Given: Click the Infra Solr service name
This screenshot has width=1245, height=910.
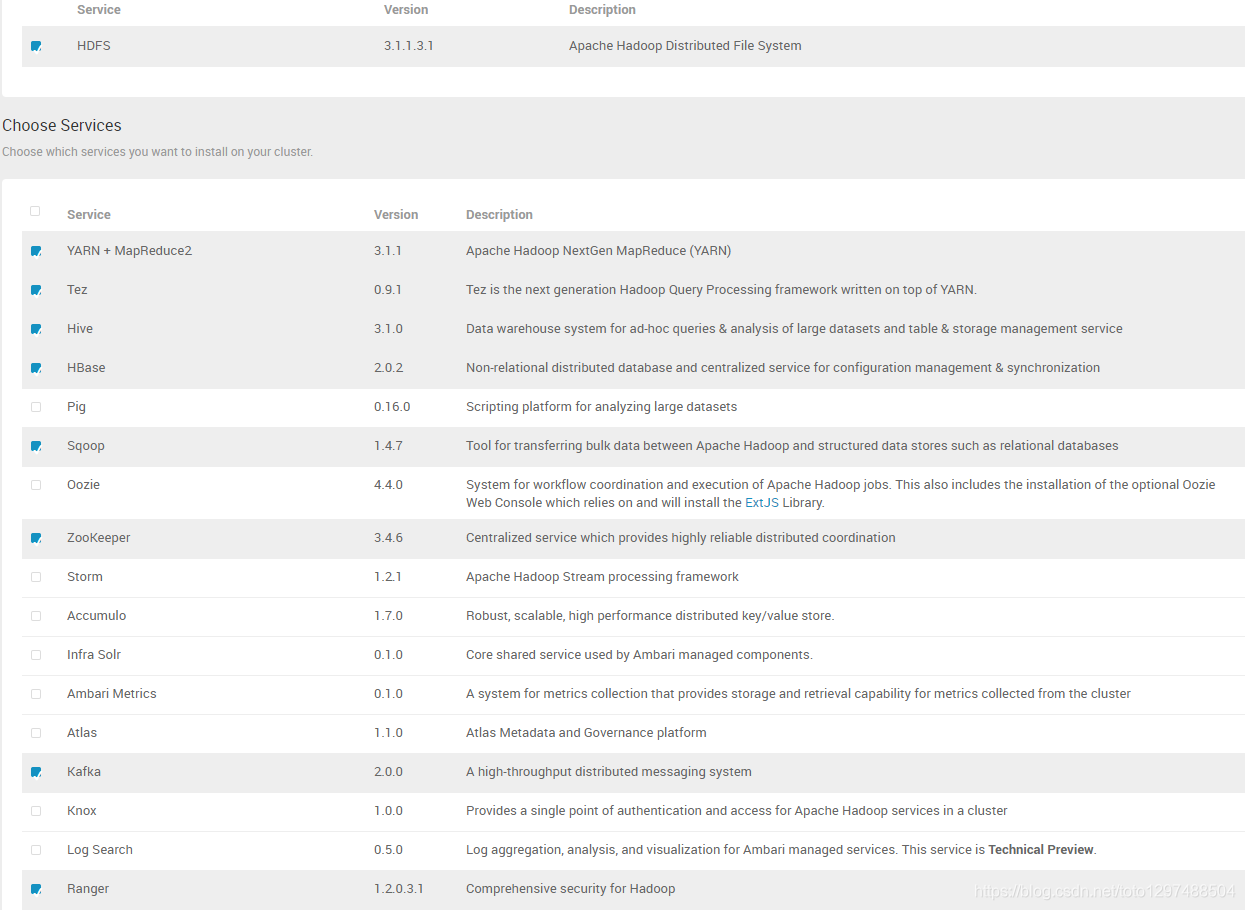Looking at the screenshot, I should point(94,655).
